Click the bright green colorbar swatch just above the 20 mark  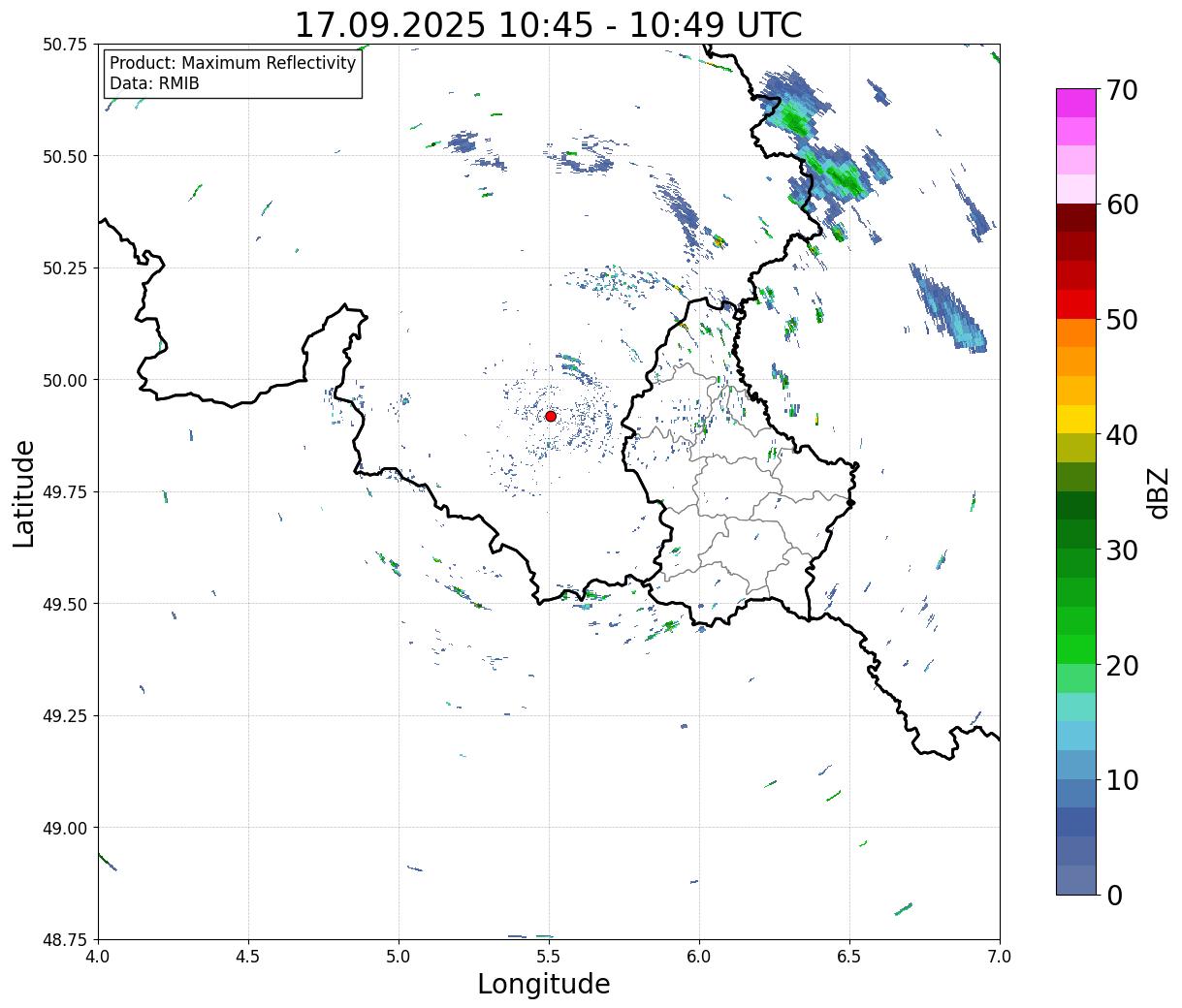(x=1076, y=648)
